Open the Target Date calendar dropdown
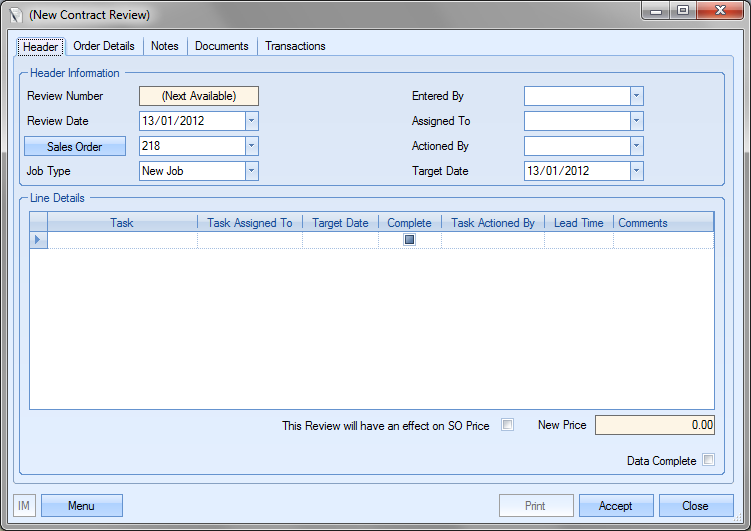751x531 pixels. pyautogui.click(x=636, y=171)
